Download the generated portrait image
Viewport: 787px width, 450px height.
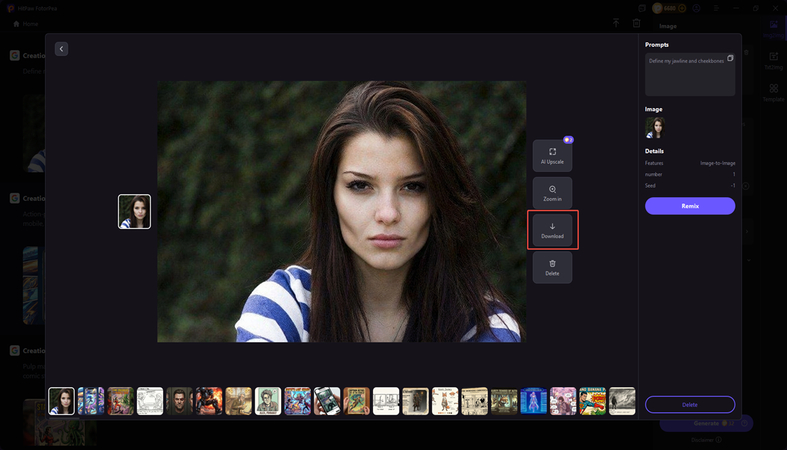point(552,230)
